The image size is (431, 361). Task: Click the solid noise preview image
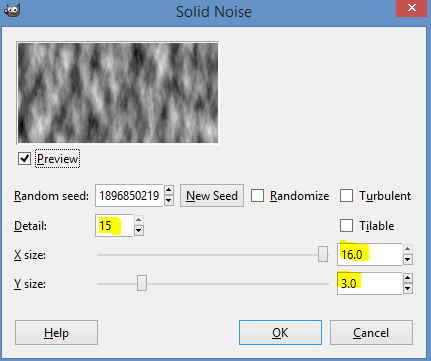point(118,93)
